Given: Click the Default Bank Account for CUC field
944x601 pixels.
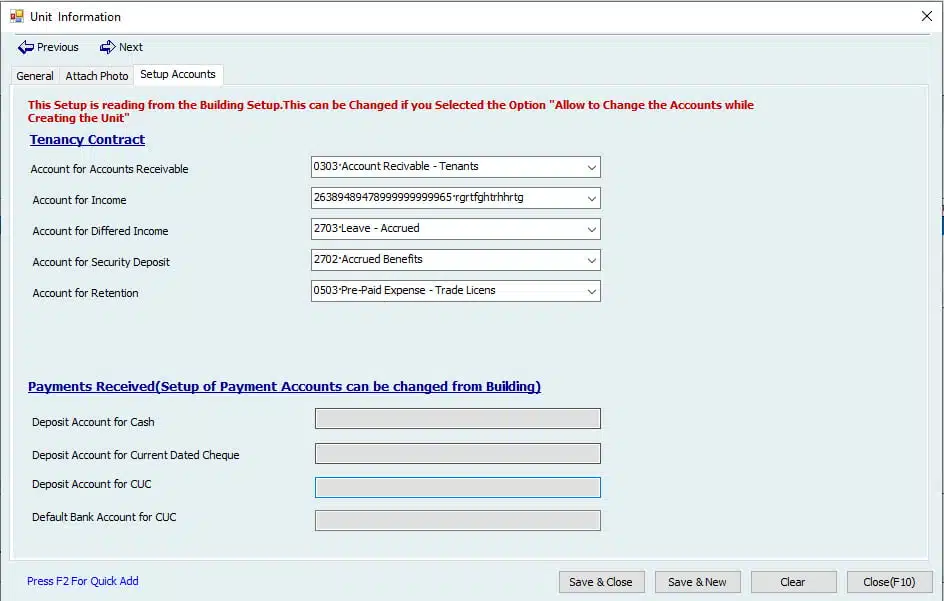Looking at the screenshot, I should 458,520.
